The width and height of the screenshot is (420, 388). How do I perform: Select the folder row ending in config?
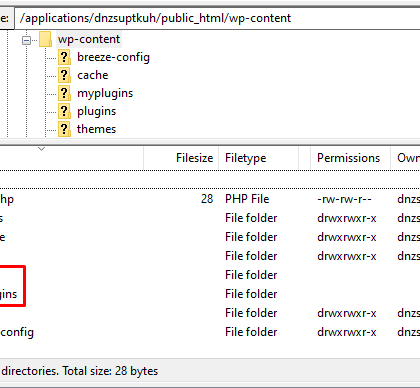pyautogui.click(x=210, y=332)
